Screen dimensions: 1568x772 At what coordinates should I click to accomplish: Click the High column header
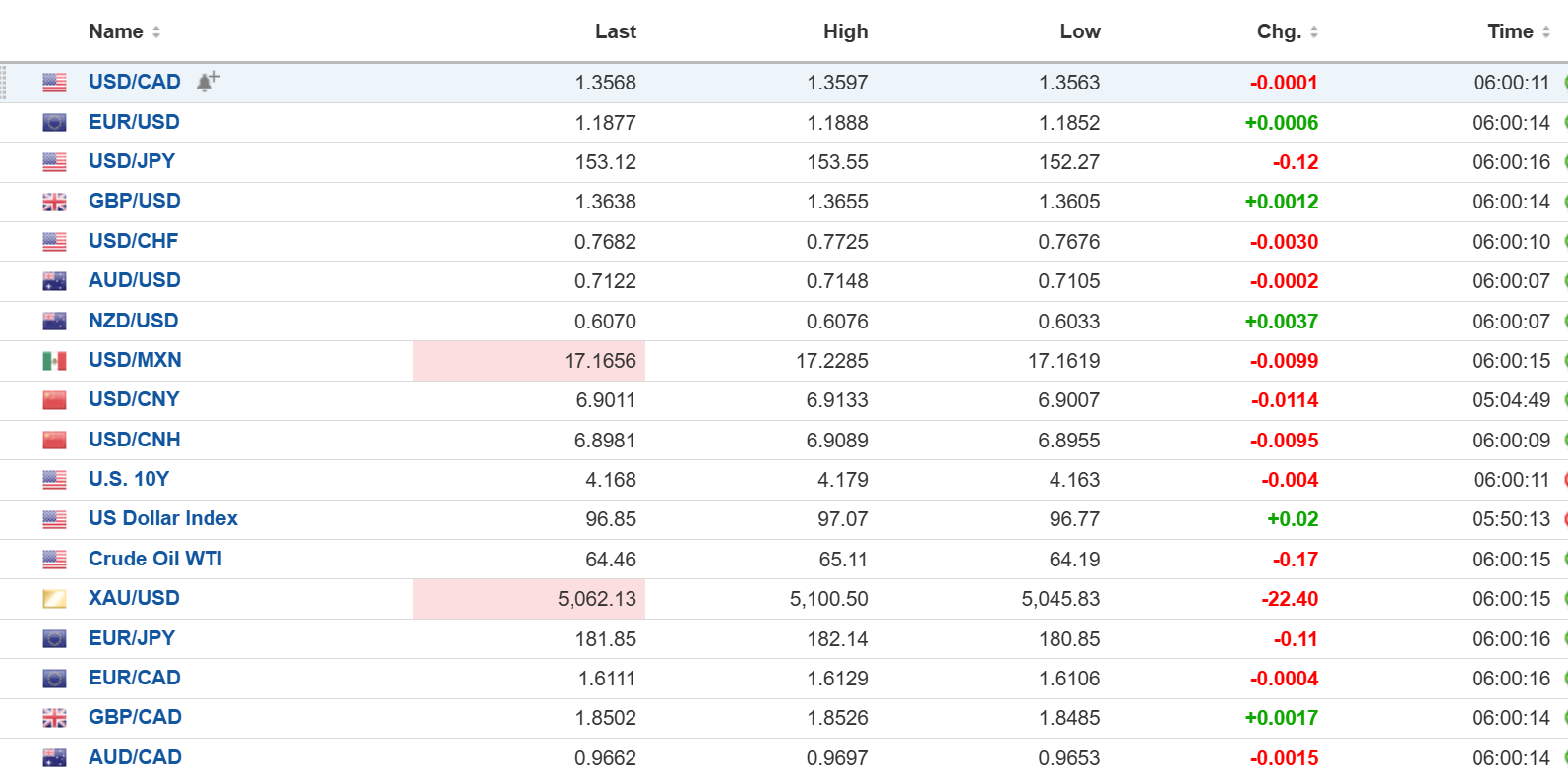[845, 31]
